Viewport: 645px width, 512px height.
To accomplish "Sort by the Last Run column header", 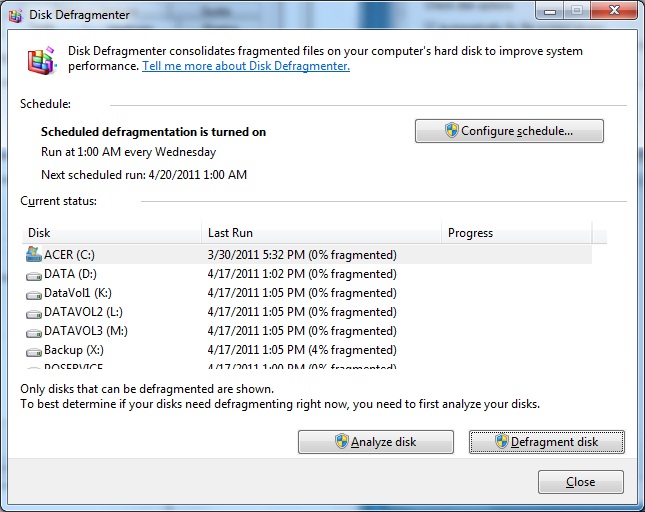I will pos(321,233).
